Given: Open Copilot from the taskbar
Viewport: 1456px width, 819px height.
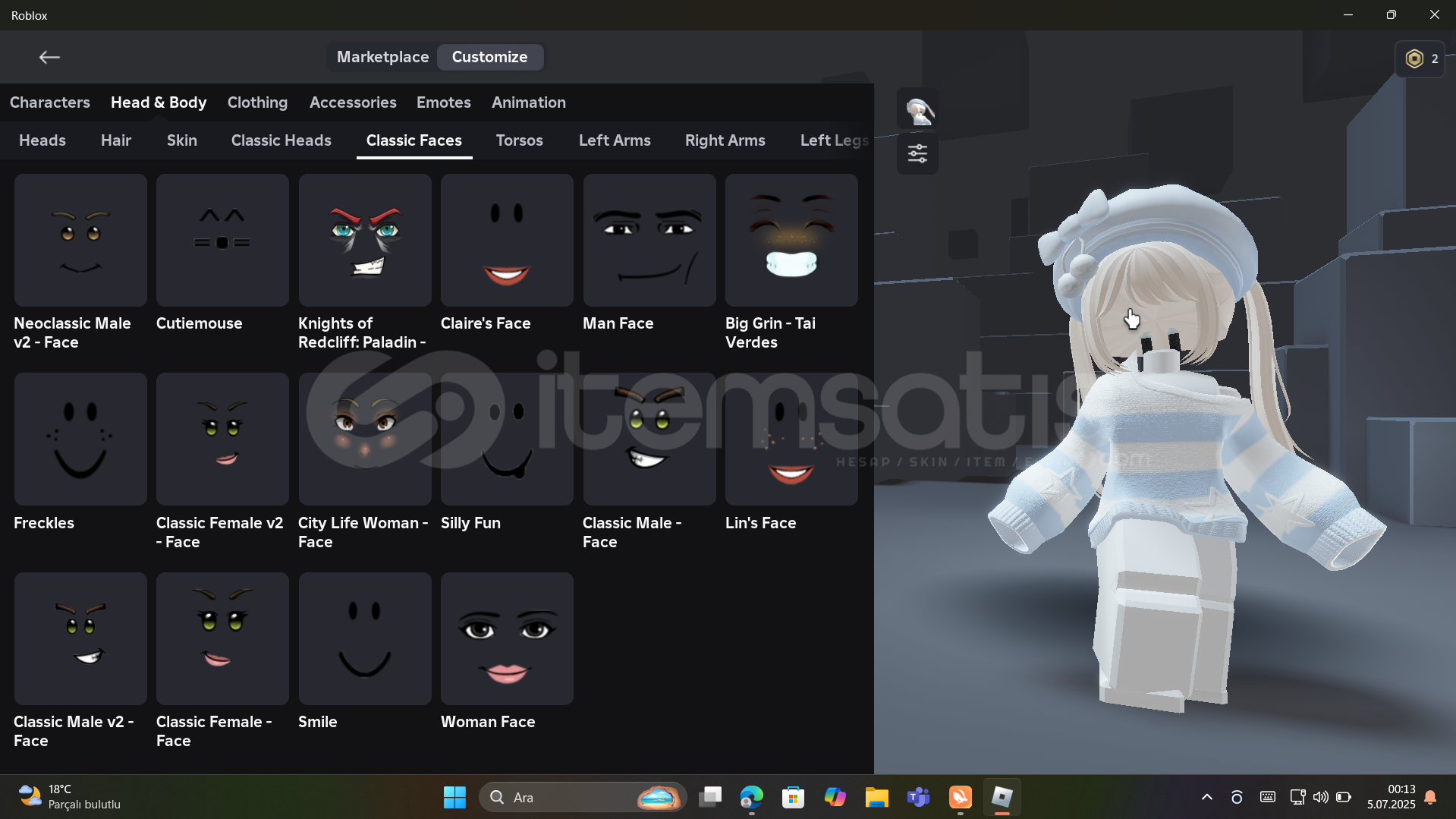Looking at the screenshot, I should click(835, 797).
